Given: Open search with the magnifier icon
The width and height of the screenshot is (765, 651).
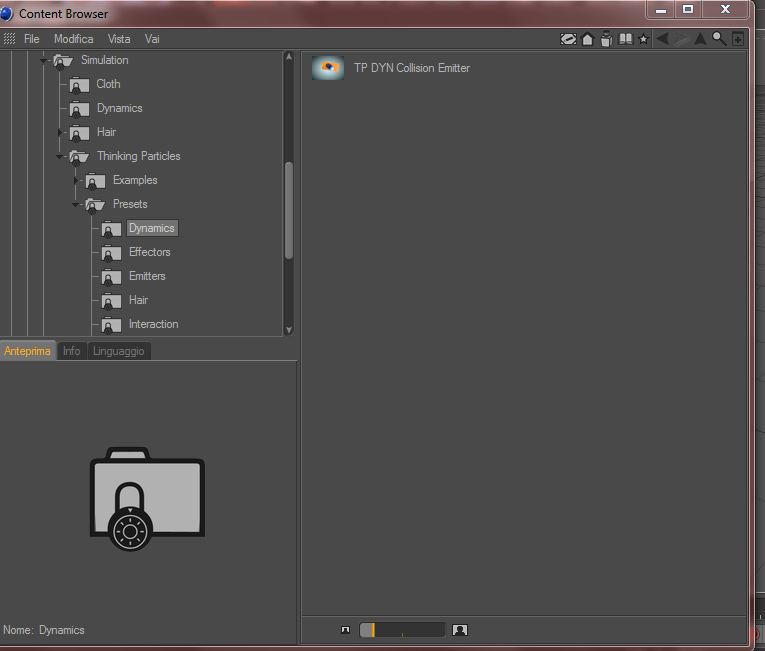Looking at the screenshot, I should 719,39.
